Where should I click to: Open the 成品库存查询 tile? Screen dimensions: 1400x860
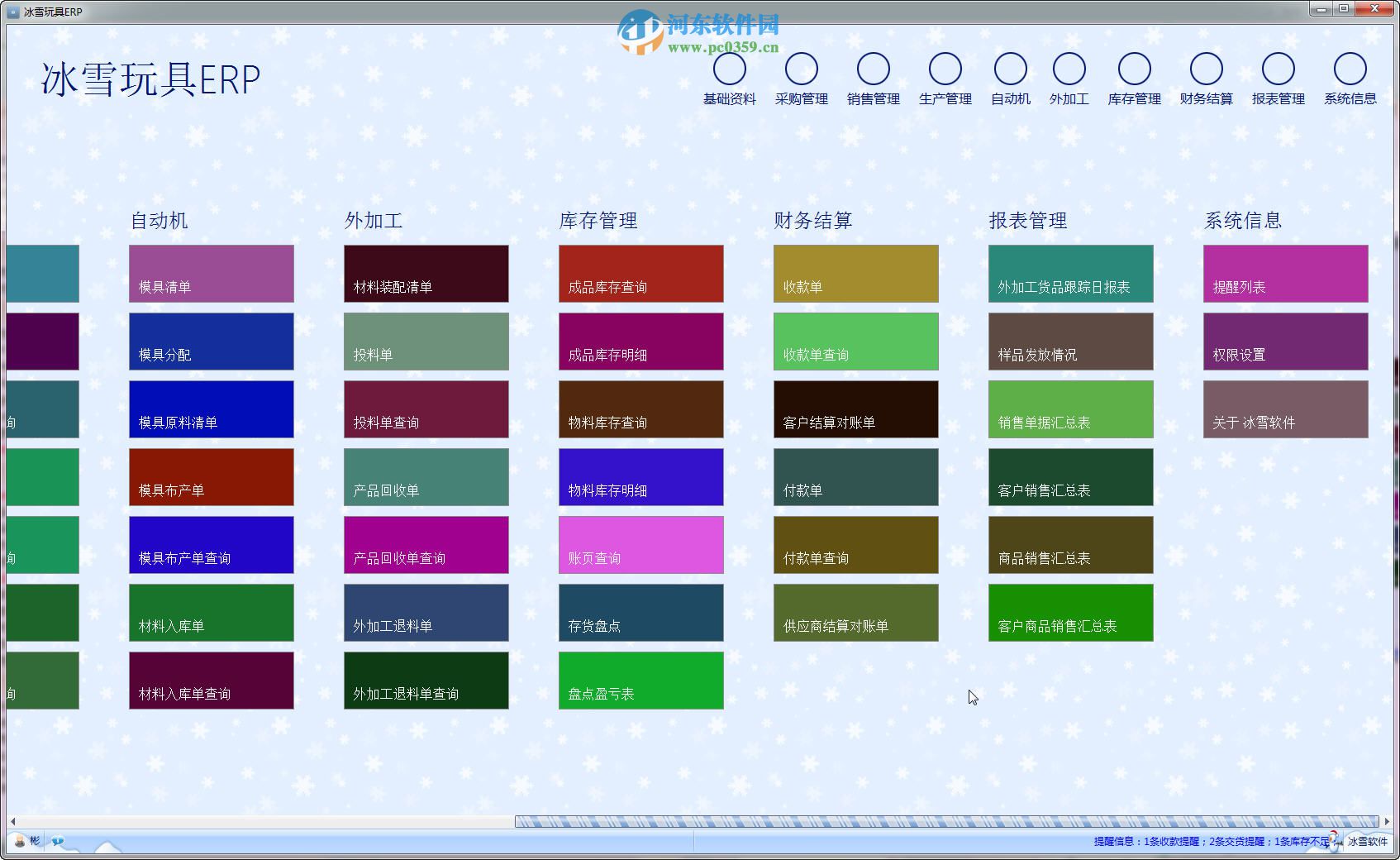pos(641,274)
